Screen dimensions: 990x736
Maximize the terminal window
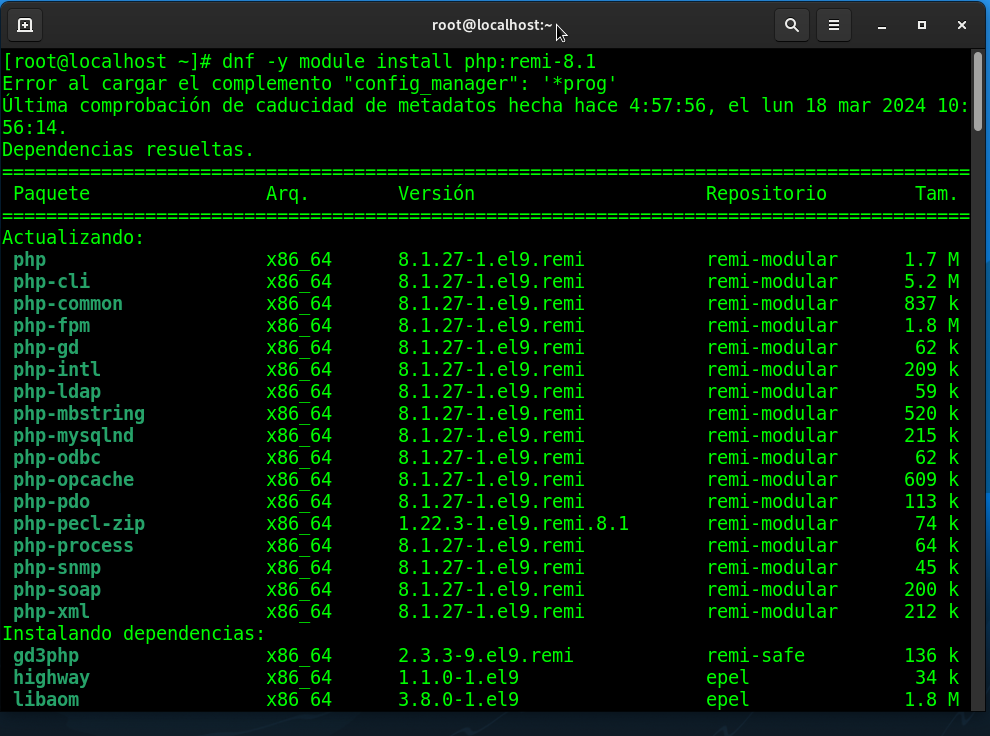pyautogui.click(x=922, y=25)
